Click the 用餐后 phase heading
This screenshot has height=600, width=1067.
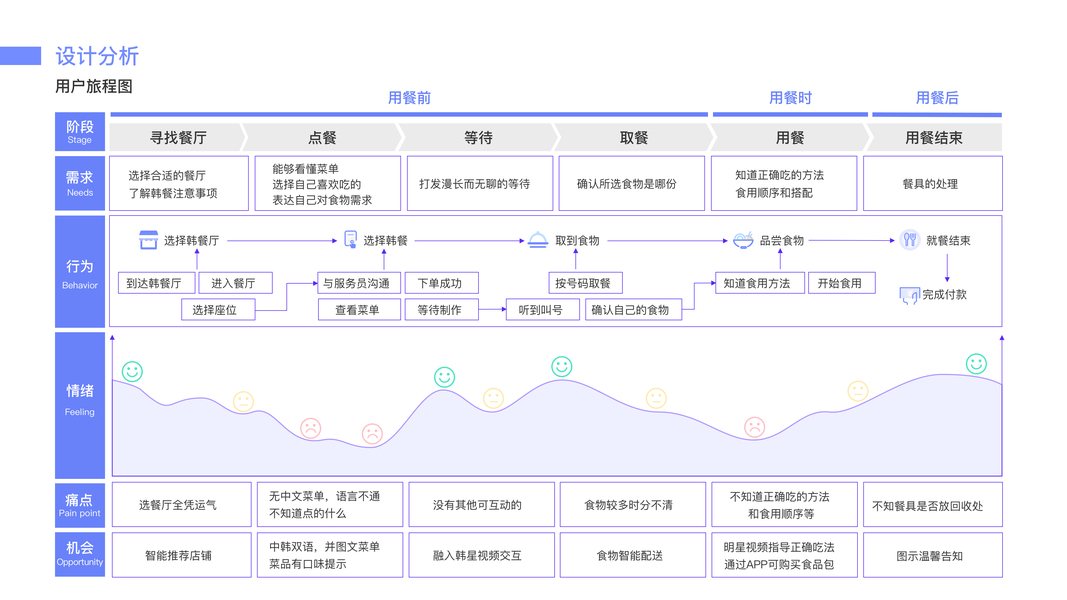pyautogui.click(x=937, y=98)
